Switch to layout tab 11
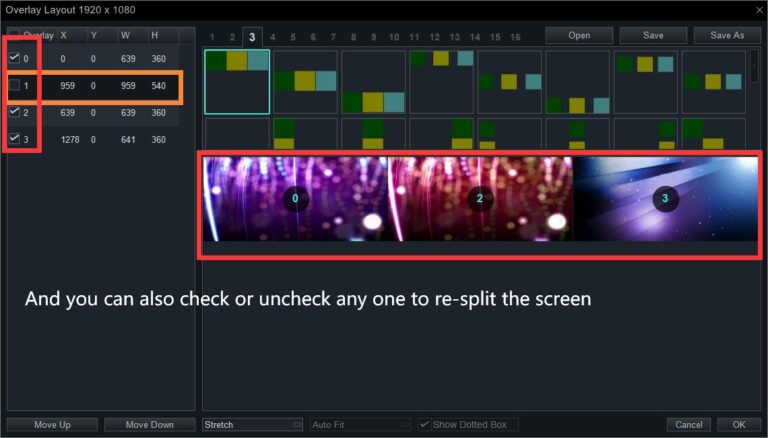The height and width of the screenshot is (438, 768). tap(414, 37)
